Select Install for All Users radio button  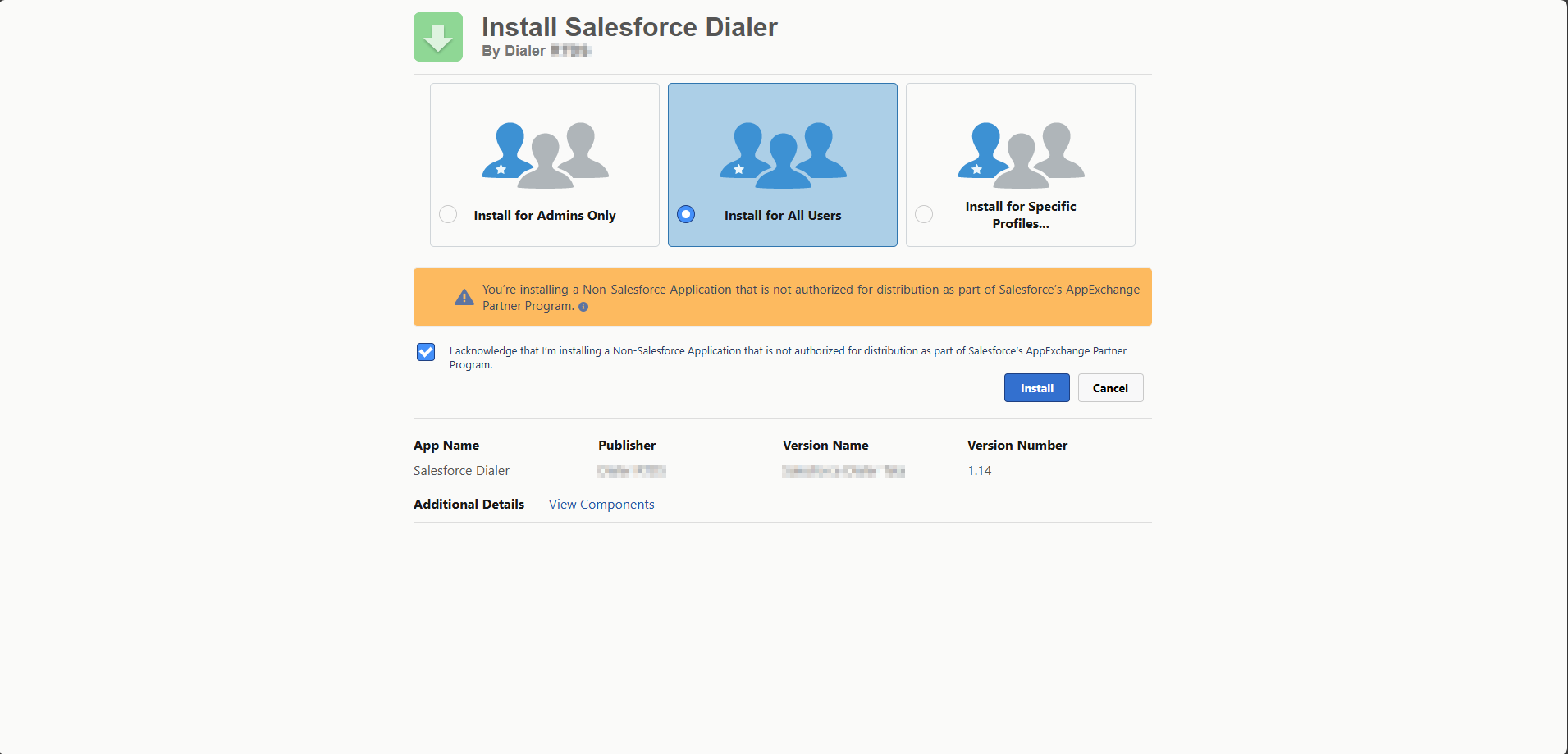click(x=686, y=214)
